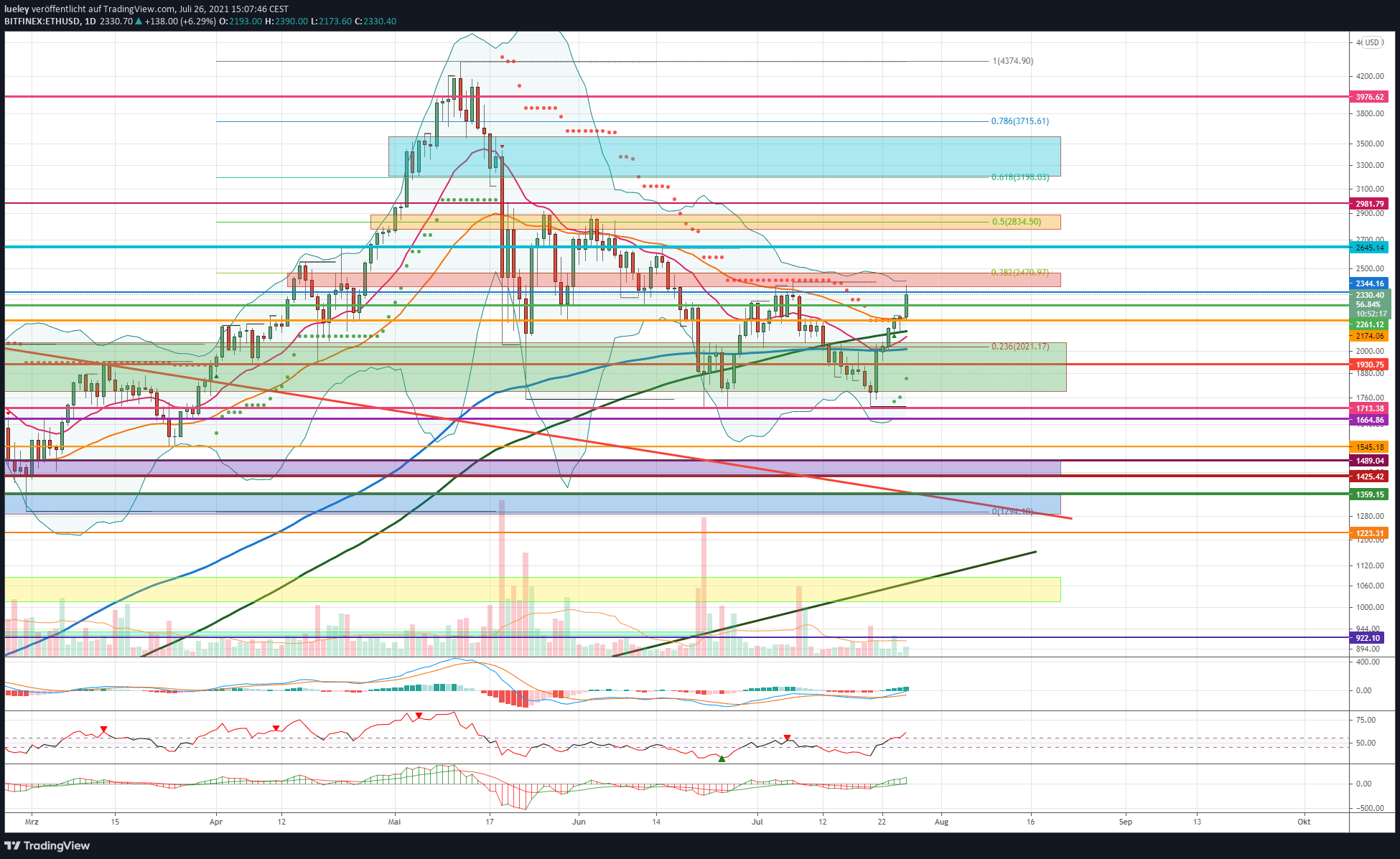Click the red RSI triangle marker in July
The image size is (1400, 859).
tap(788, 737)
